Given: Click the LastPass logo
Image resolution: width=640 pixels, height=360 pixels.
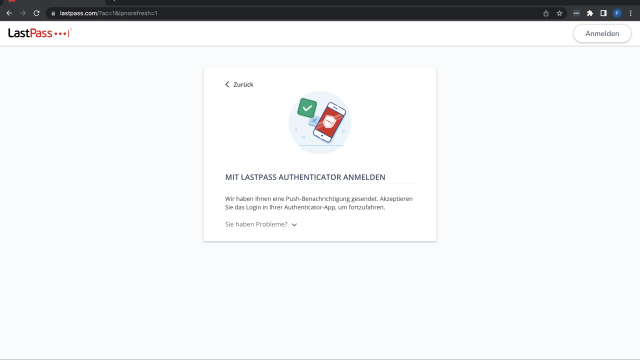Looking at the screenshot, I should (x=40, y=33).
